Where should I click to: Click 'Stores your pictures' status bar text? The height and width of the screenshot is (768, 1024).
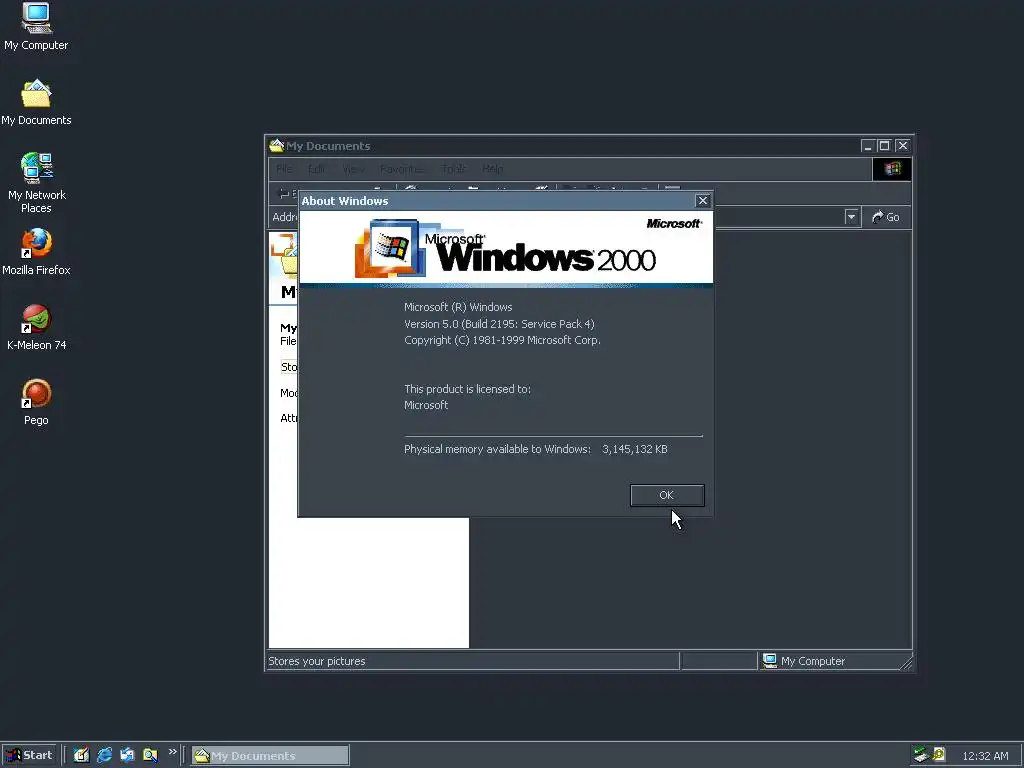point(317,661)
